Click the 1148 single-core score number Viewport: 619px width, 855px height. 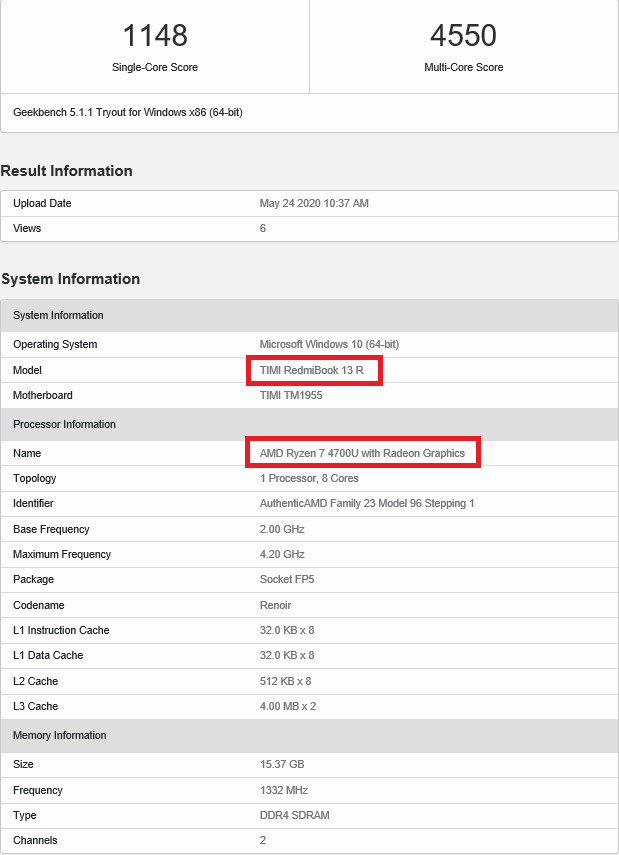[155, 35]
